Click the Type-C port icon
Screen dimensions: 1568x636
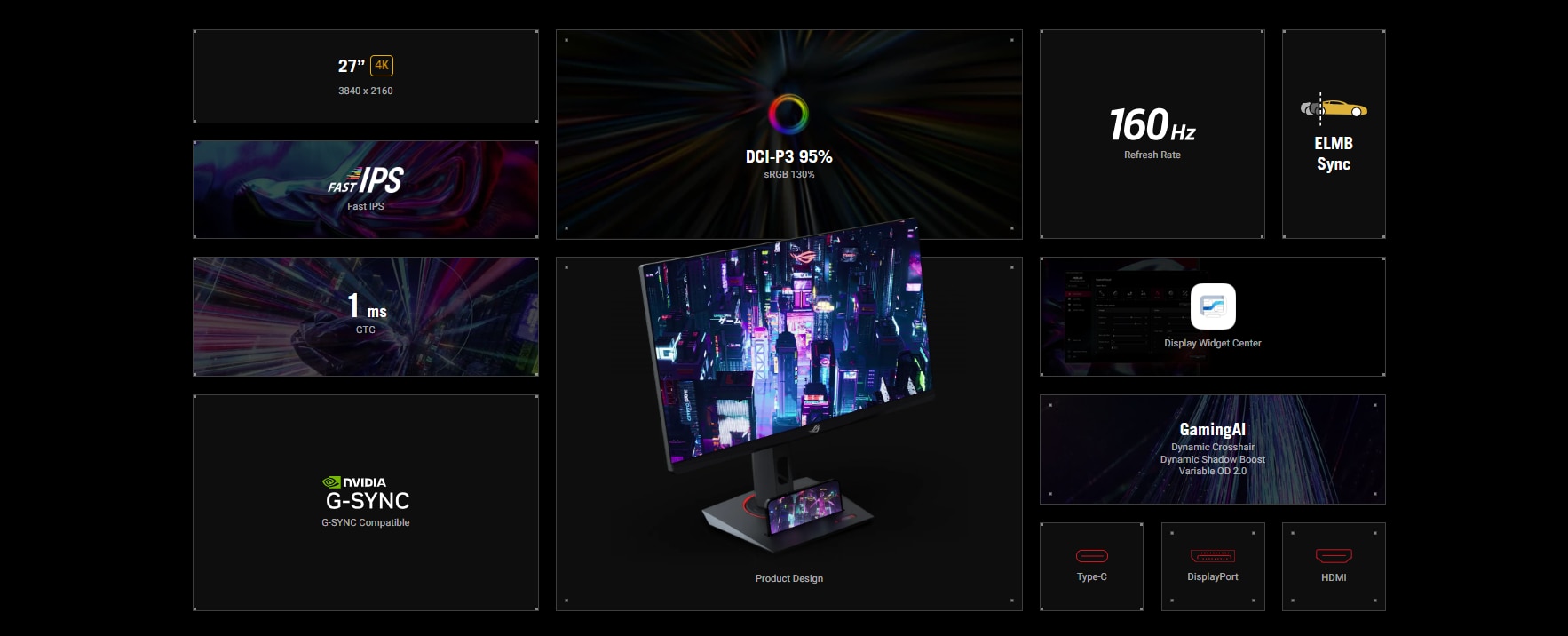coord(1091,557)
